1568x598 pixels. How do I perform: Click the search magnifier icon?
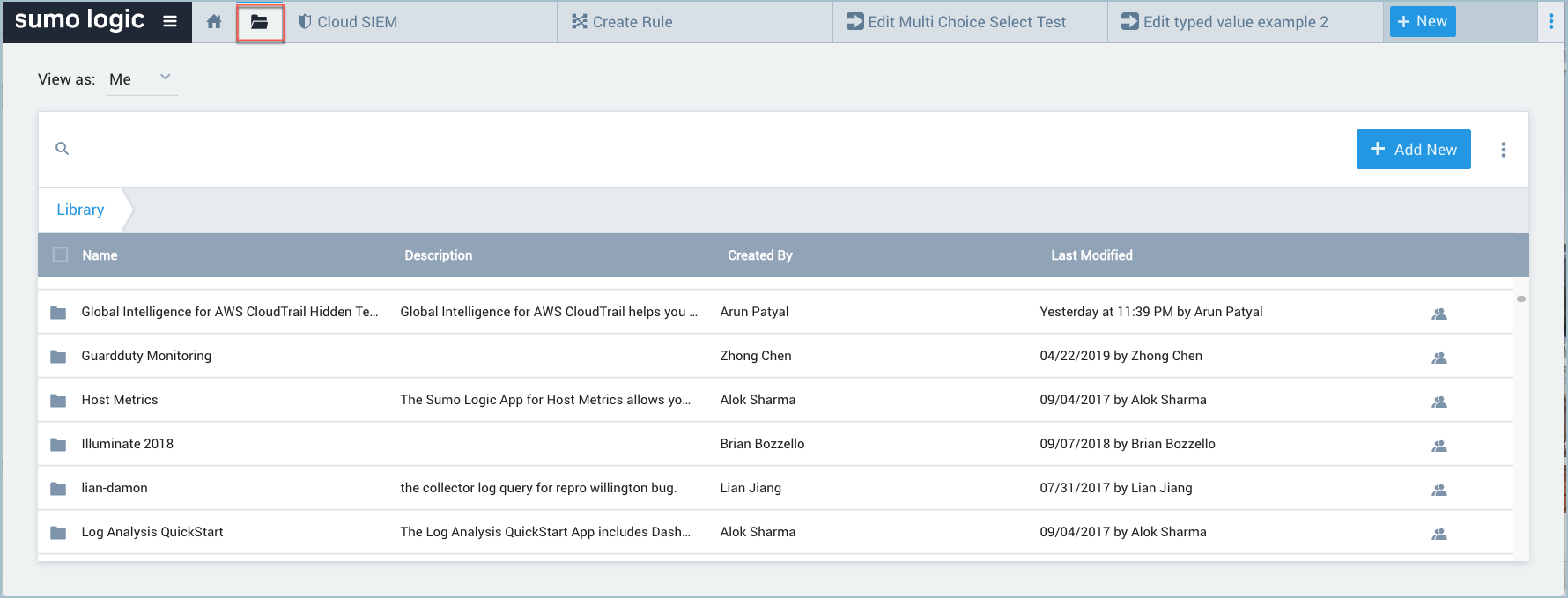[x=62, y=149]
